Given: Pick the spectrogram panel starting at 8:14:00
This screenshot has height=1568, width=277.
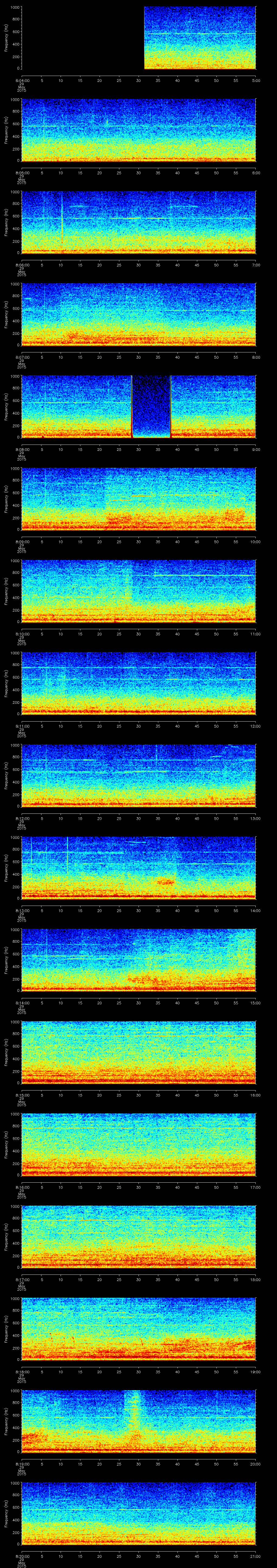Looking at the screenshot, I should tap(139, 960).
